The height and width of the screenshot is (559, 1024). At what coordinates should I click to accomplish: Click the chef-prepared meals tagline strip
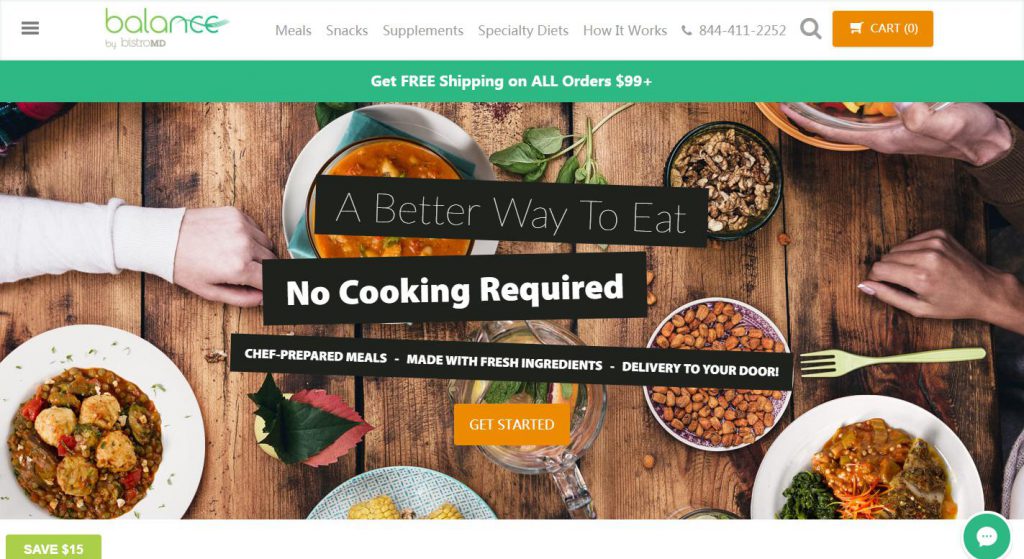pos(511,362)
